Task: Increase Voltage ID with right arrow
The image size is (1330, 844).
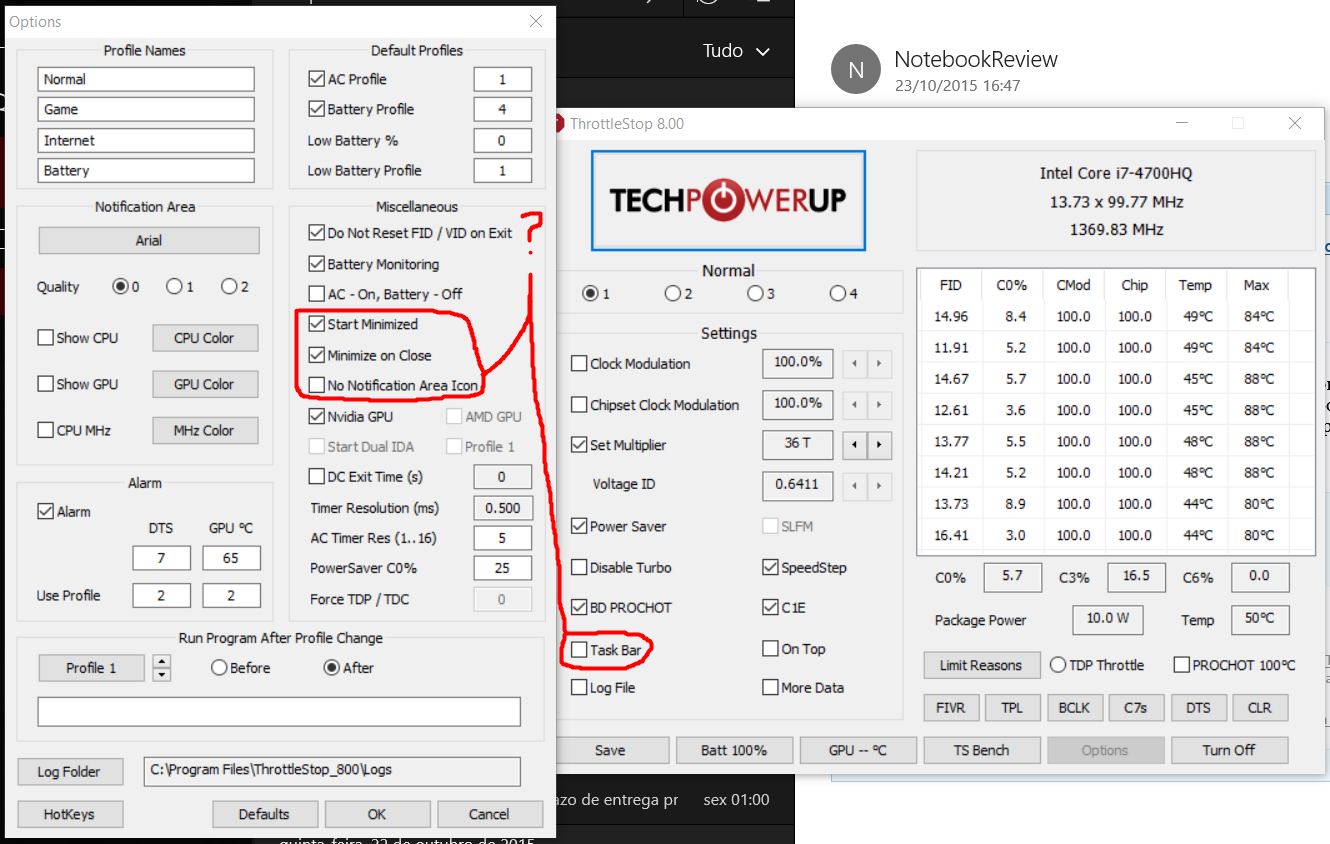Action: 879,486
